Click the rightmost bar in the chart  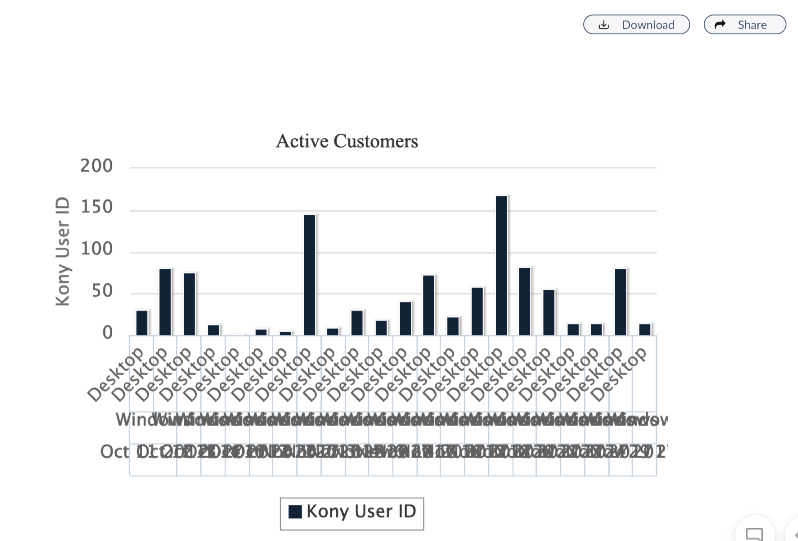[644, 329]
